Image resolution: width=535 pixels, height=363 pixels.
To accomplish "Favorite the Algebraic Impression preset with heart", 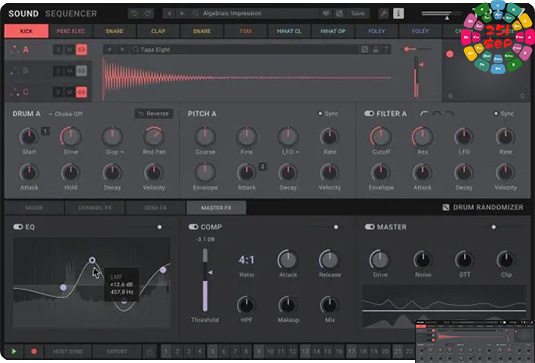I will click(x=326, y=13).
